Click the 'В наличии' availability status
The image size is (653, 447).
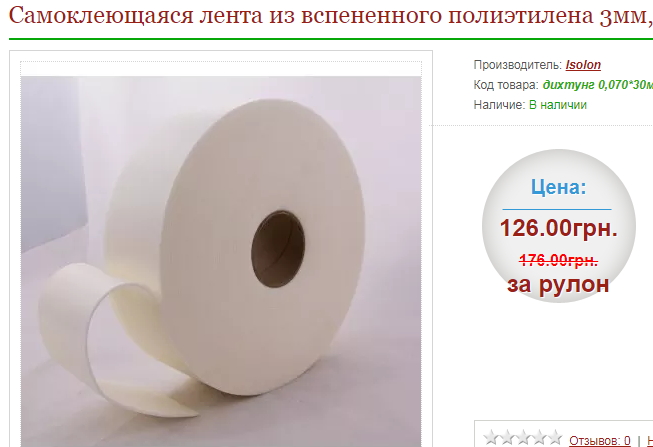click(x=558, y=105)
